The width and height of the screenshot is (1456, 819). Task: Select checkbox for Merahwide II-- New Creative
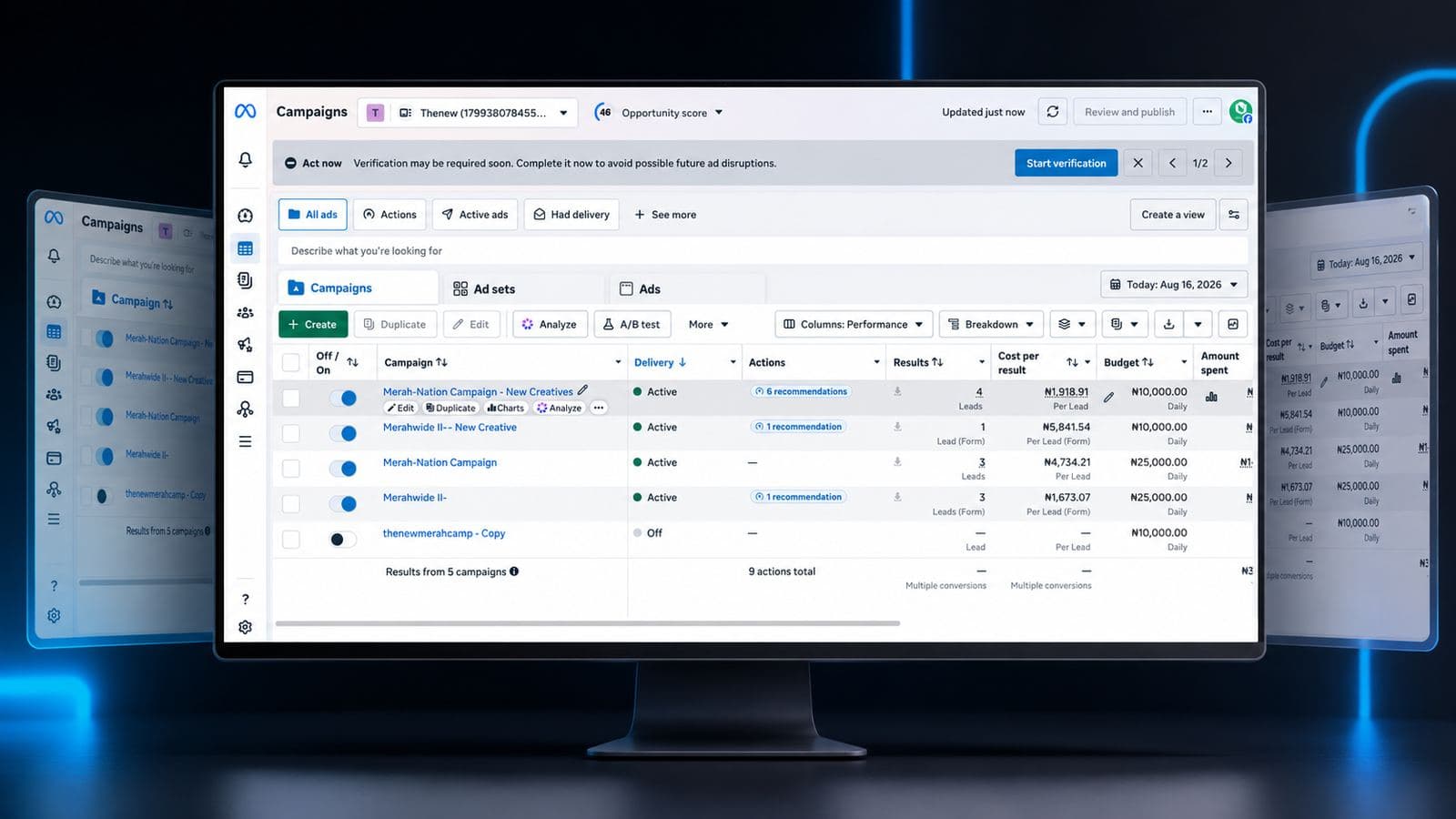[291, 433]
